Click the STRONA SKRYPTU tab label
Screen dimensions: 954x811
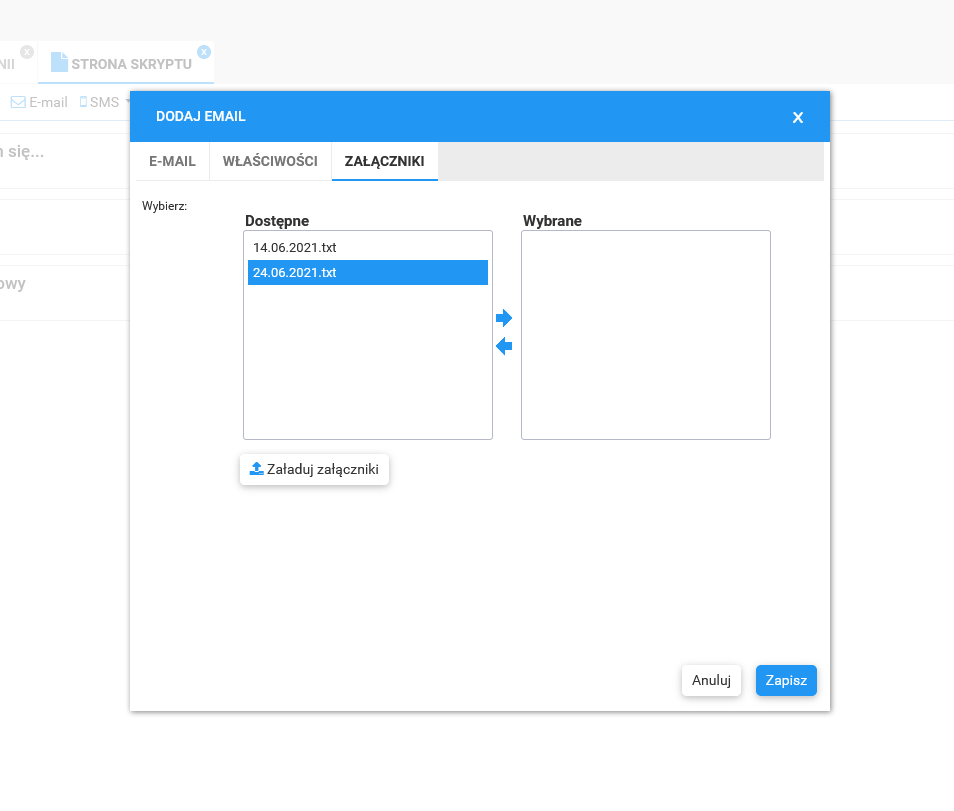pyautogui.click(x=131, y=64)
